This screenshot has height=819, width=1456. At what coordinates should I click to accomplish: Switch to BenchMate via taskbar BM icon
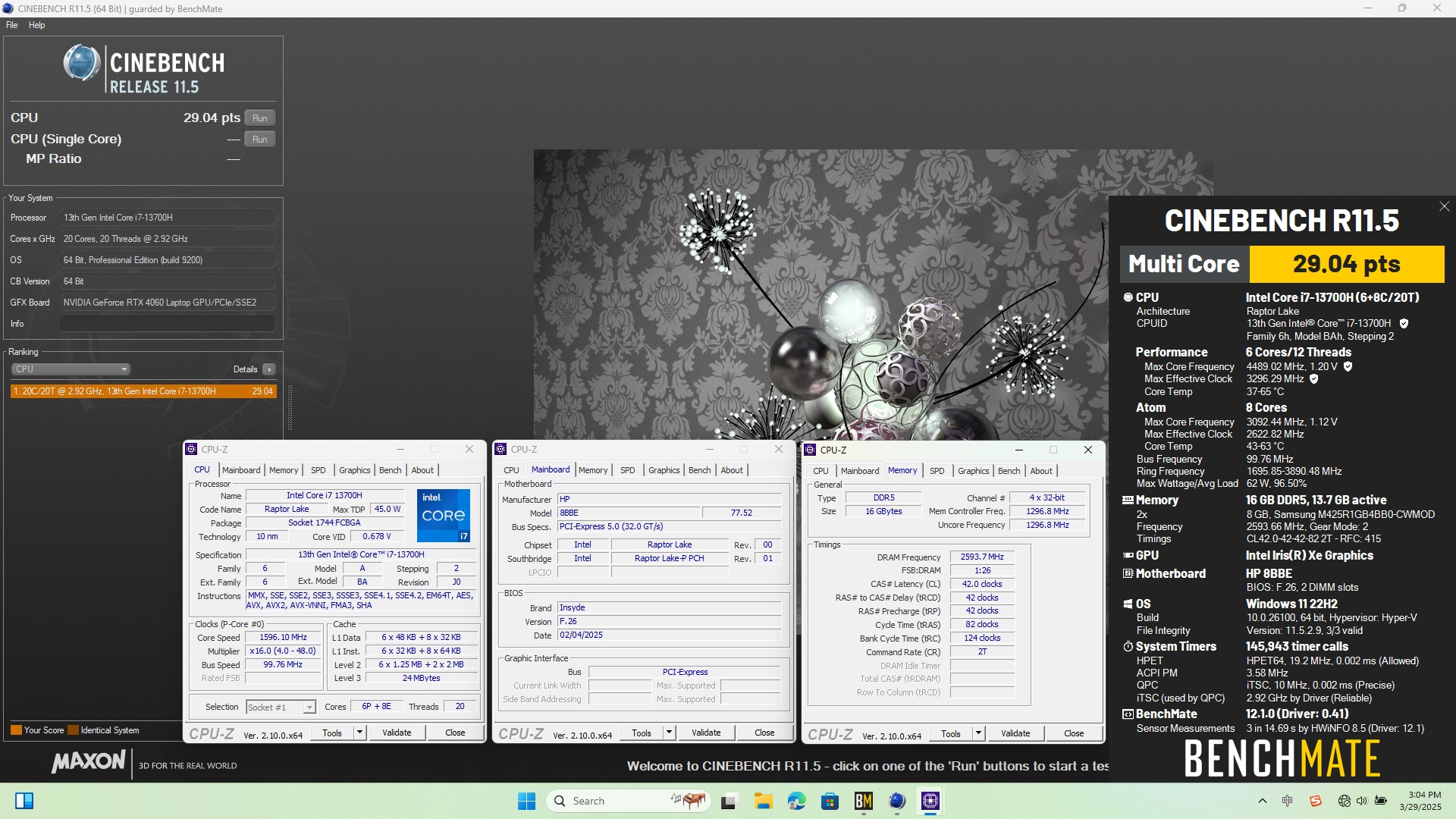[863, 801]
